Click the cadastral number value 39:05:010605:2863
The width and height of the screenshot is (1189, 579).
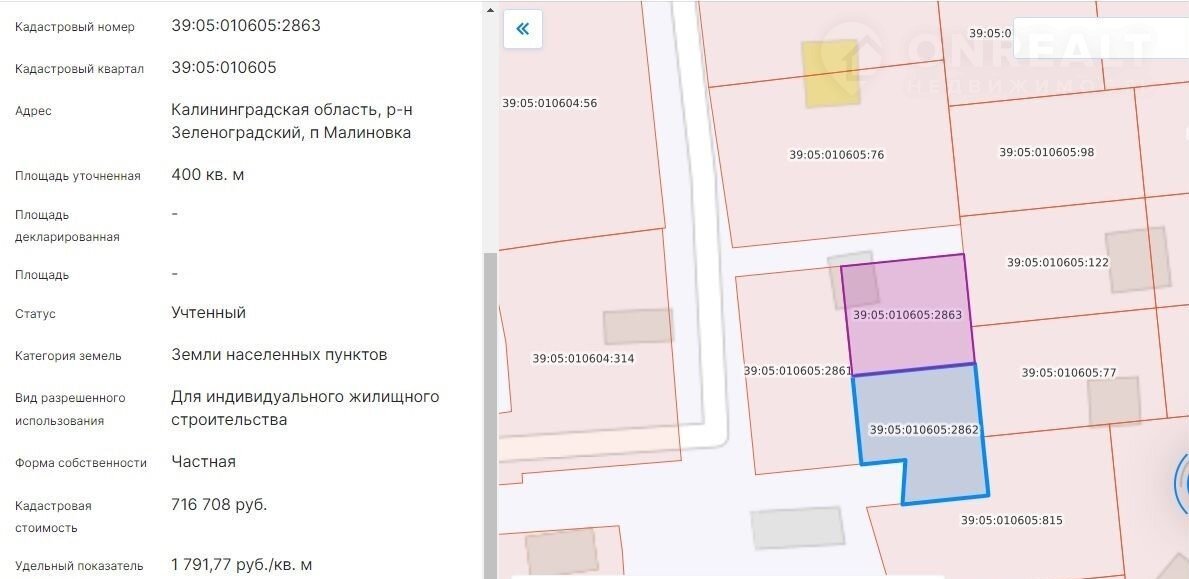tap(246, 26)
